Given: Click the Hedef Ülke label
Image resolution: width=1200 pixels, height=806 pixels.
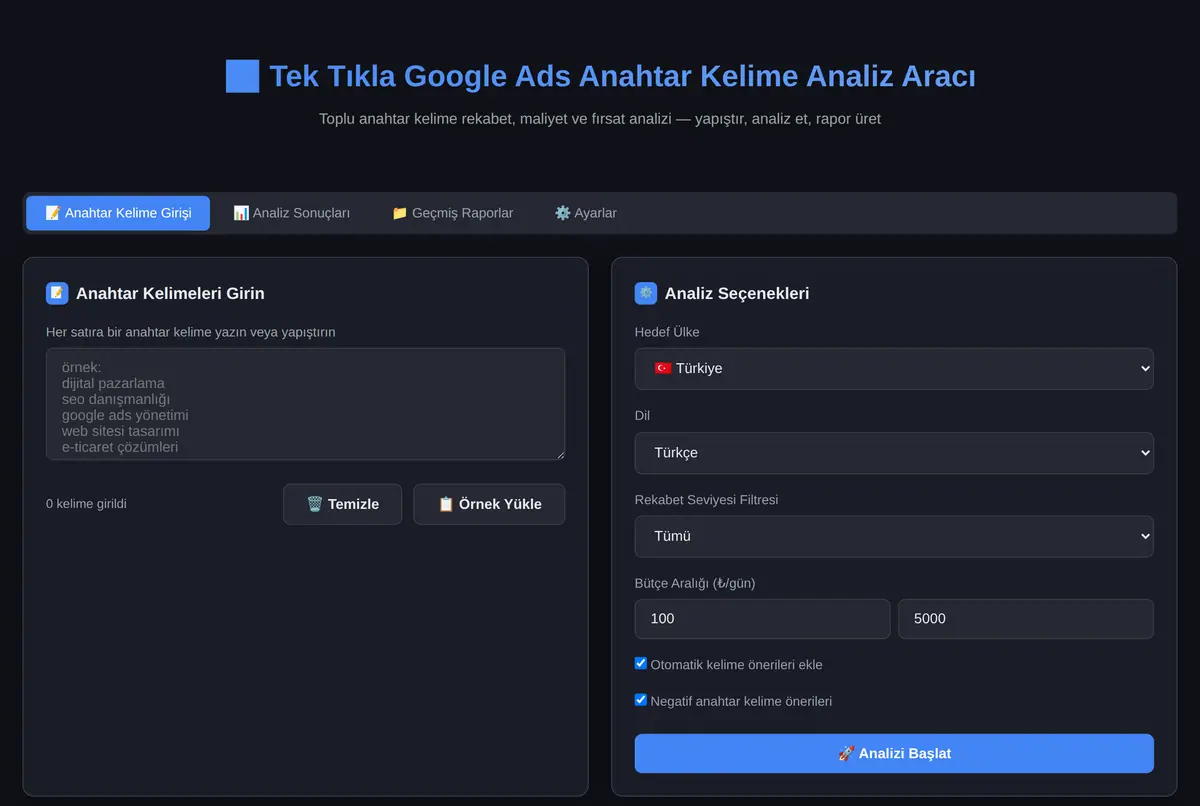Looking at the screenshot, I should coord(667,332).
